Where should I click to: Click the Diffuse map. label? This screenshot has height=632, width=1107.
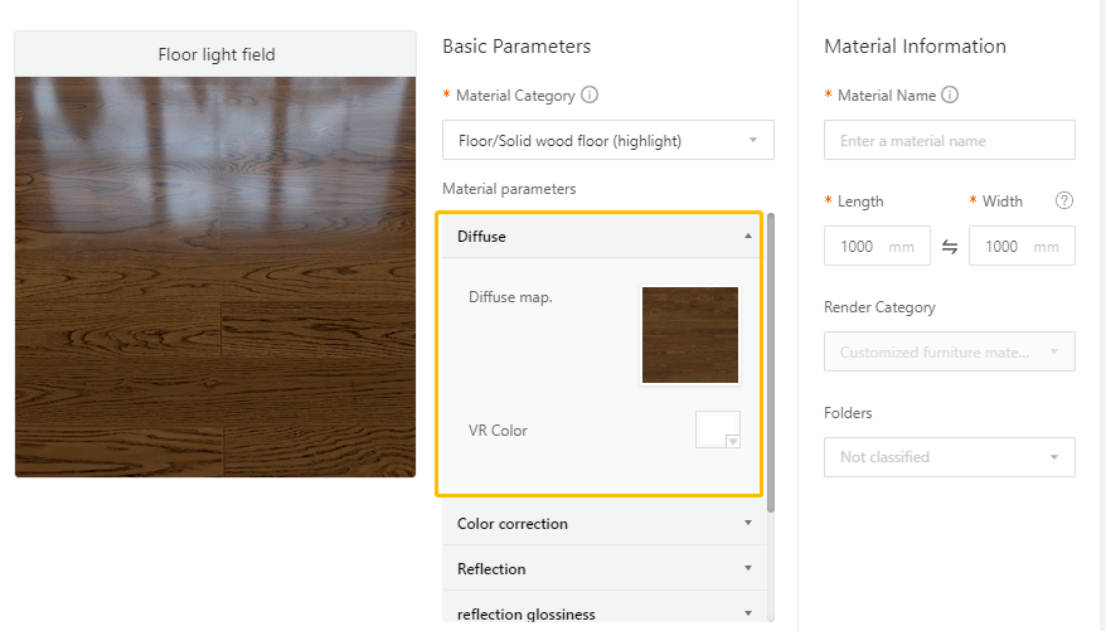(x=510, y=297)
